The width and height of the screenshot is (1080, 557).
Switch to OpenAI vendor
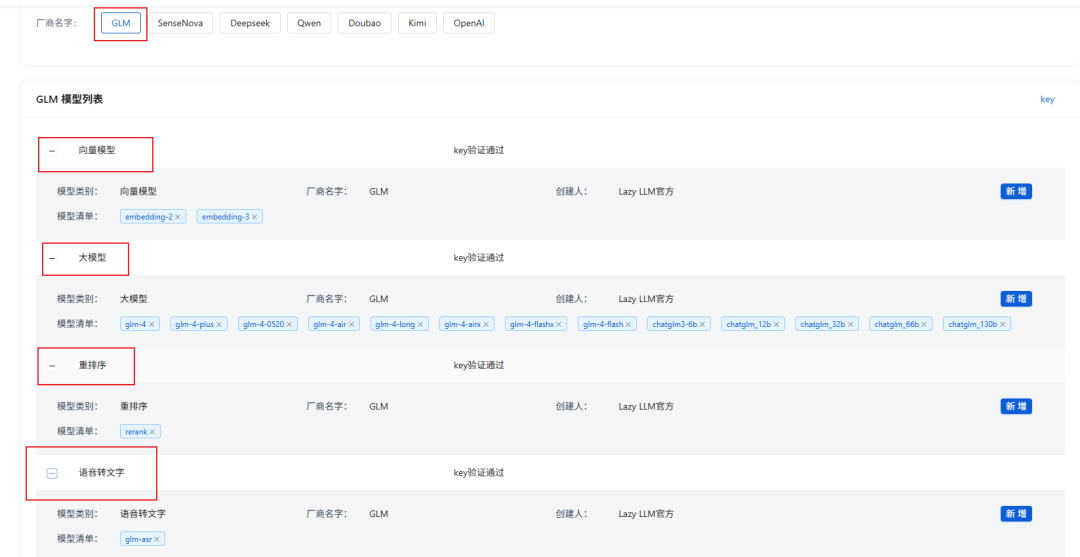coord(468,23)
